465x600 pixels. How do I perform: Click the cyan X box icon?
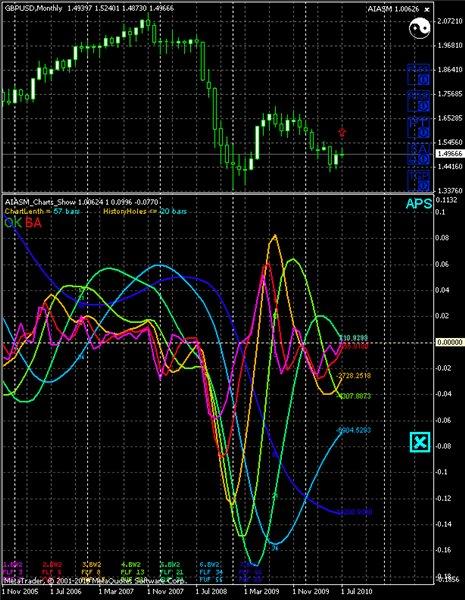click(420, 442)
